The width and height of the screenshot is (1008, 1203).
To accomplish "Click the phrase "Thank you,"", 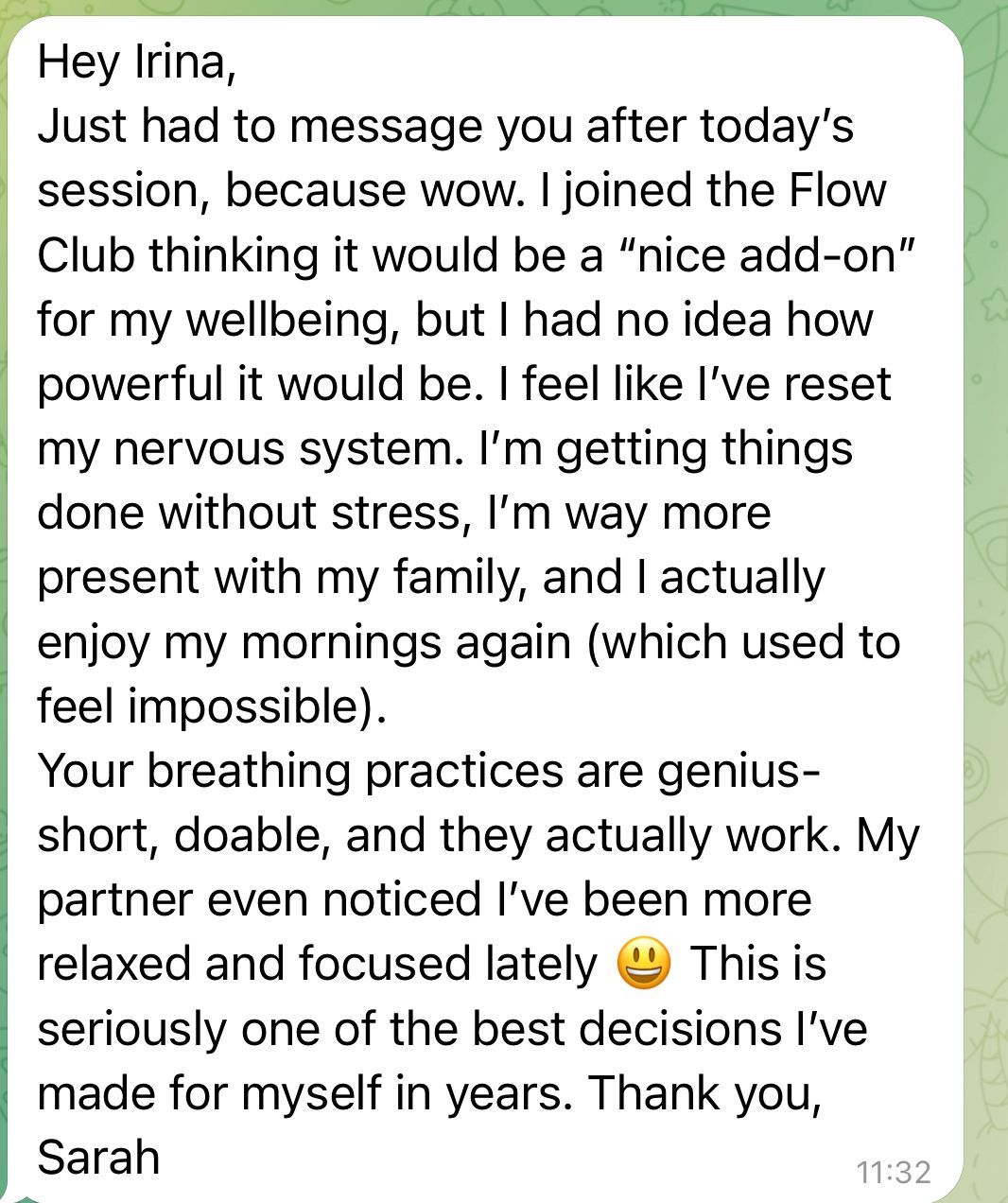I will [x=704, y=1093].
